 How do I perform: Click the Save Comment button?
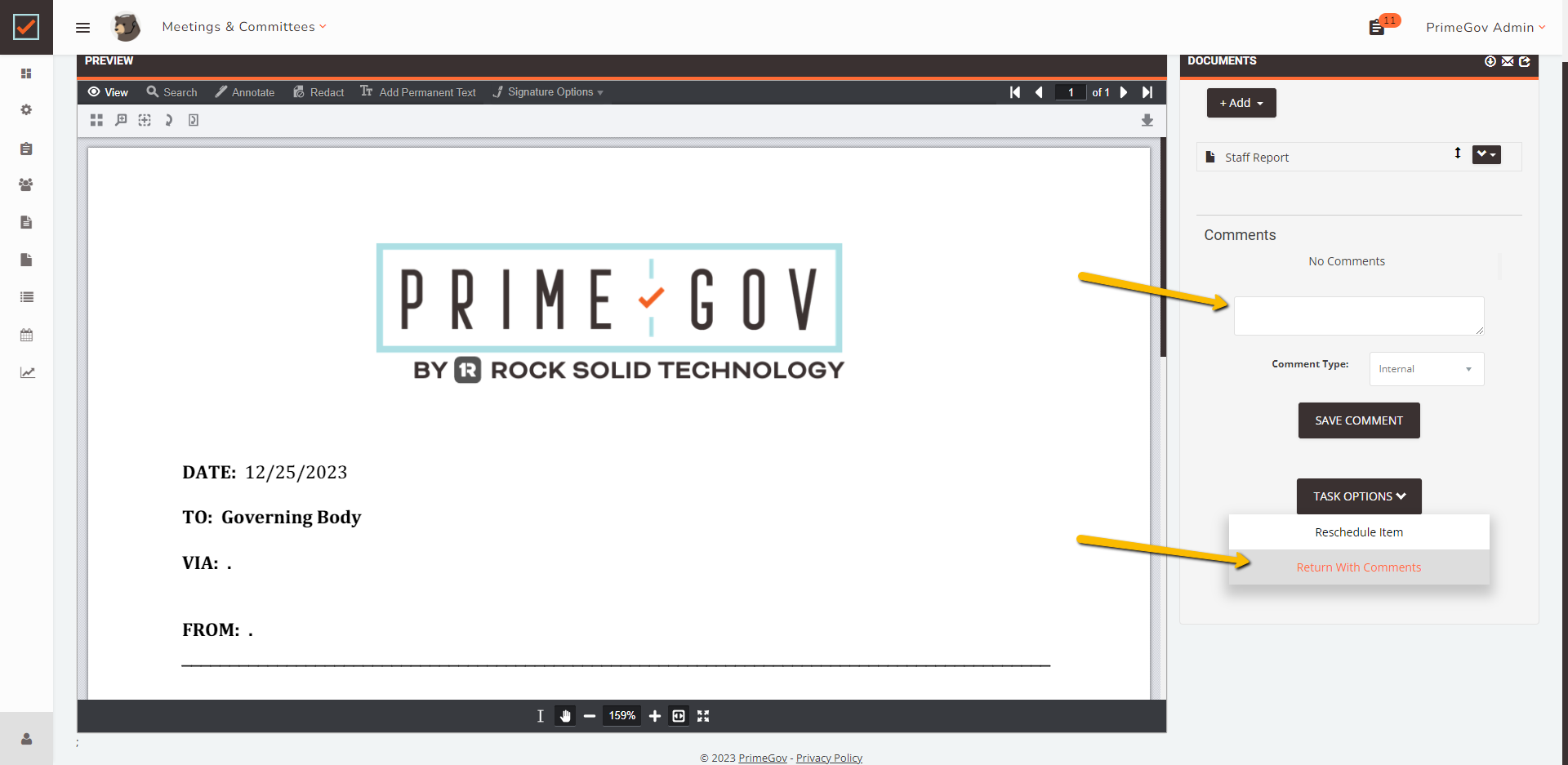tap(1359, 420)
